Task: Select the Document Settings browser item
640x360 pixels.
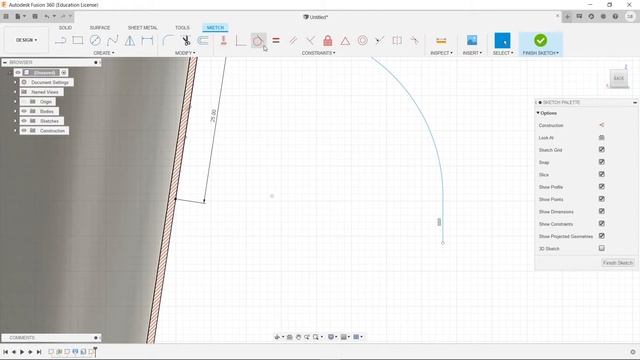Action: coord(50,82)
